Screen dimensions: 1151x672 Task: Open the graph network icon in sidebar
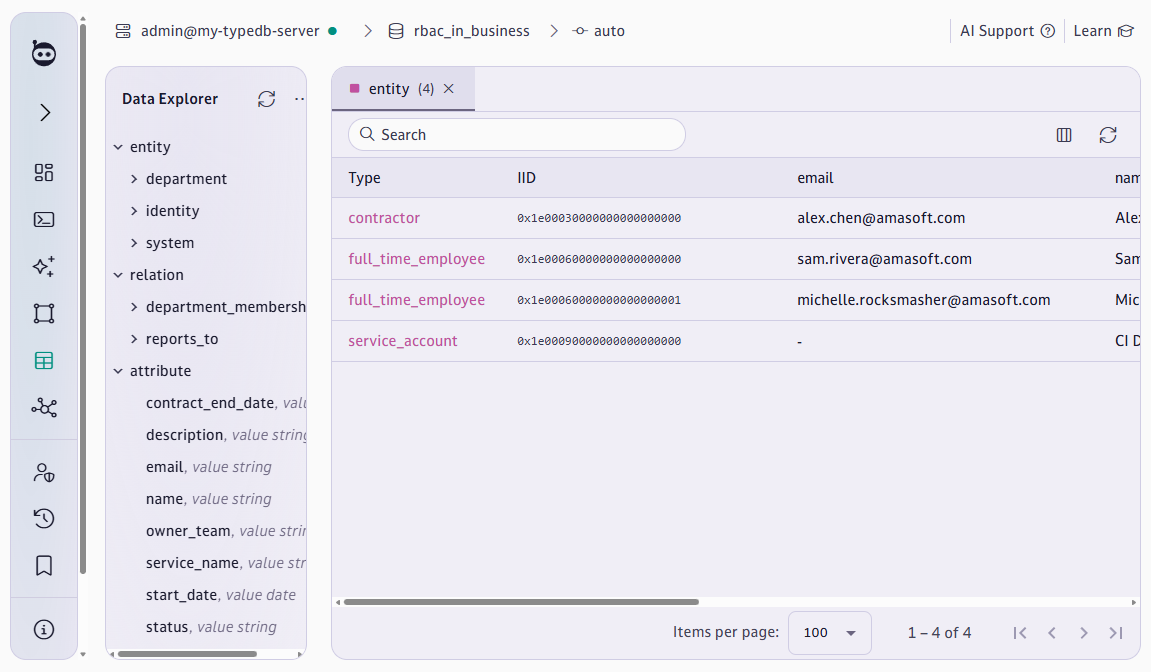click(44, 408)
